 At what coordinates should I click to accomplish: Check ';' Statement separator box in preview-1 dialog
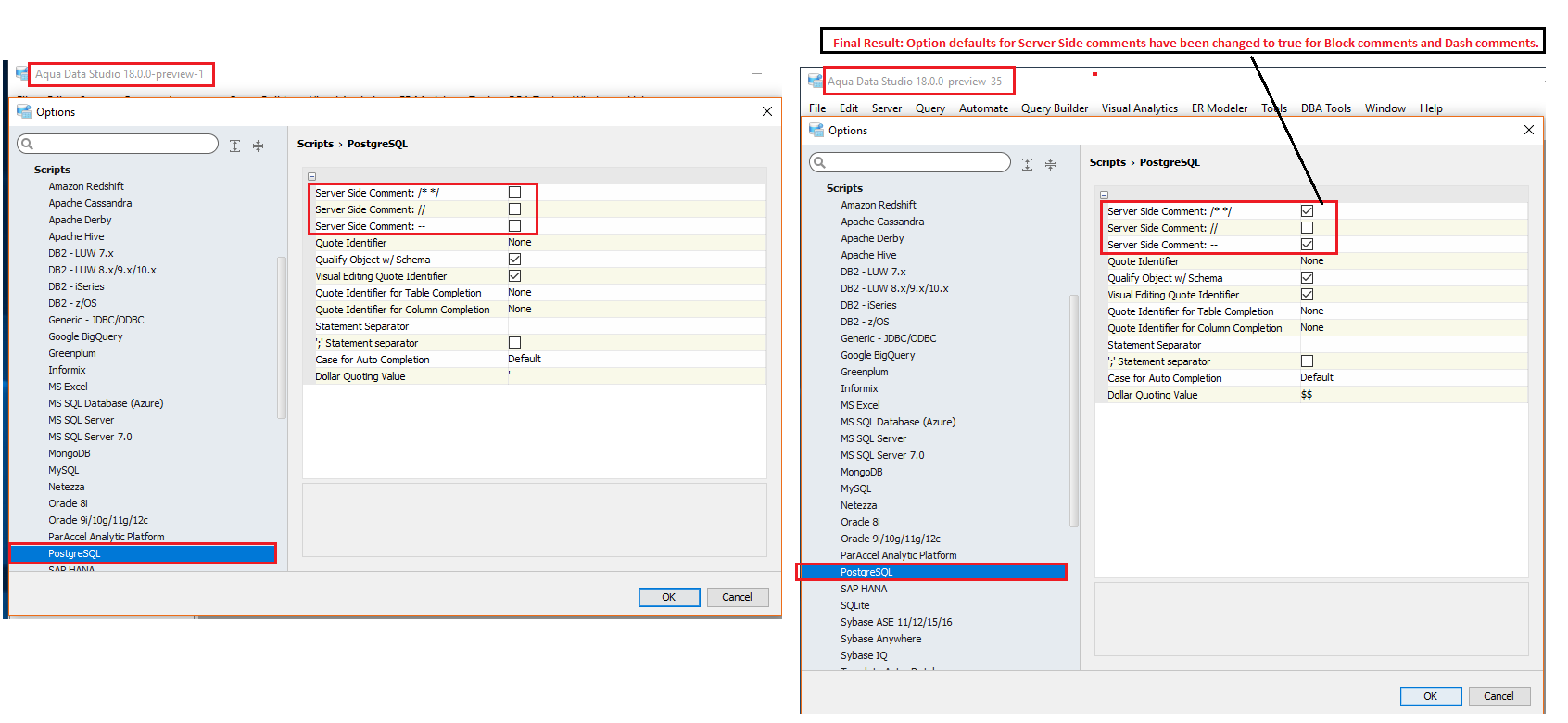(514, 343)
